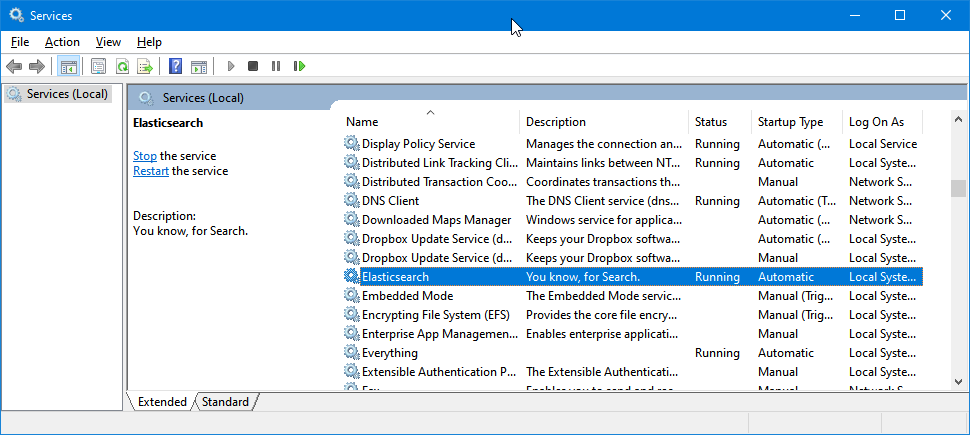Sort by the Startup Type column header
Viewport: 970px width, 435px height.
click(797, 122)
